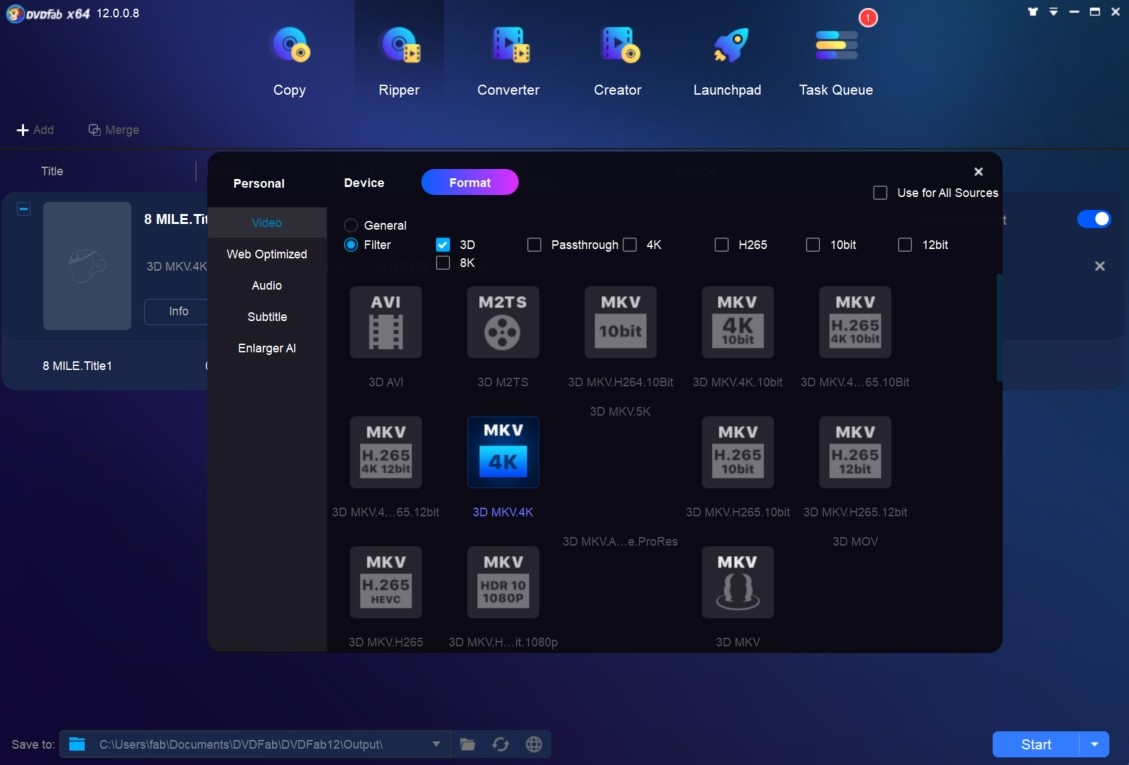Pick the MKV H.265 4K 10bit format icon
The image size is (1129, 765).
tap(855, 322)
